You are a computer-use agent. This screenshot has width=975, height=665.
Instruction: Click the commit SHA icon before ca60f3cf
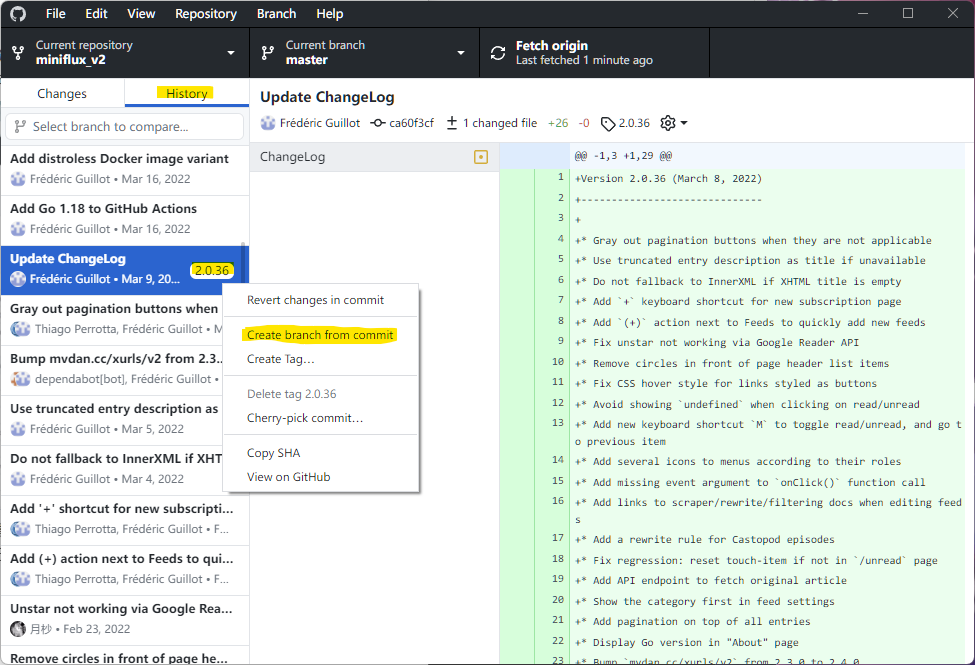(x=377, y=123)
